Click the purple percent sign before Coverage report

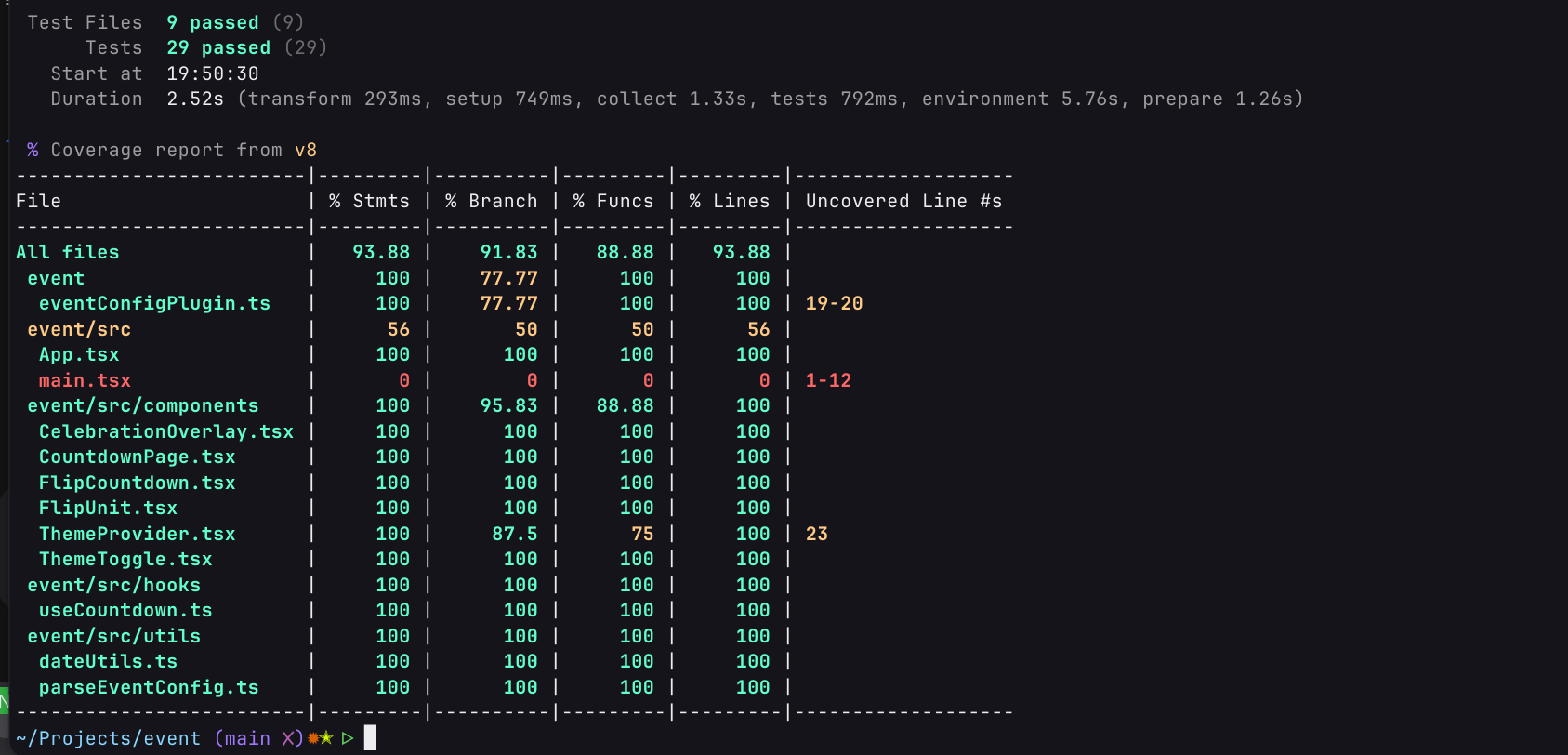[33, 150]
